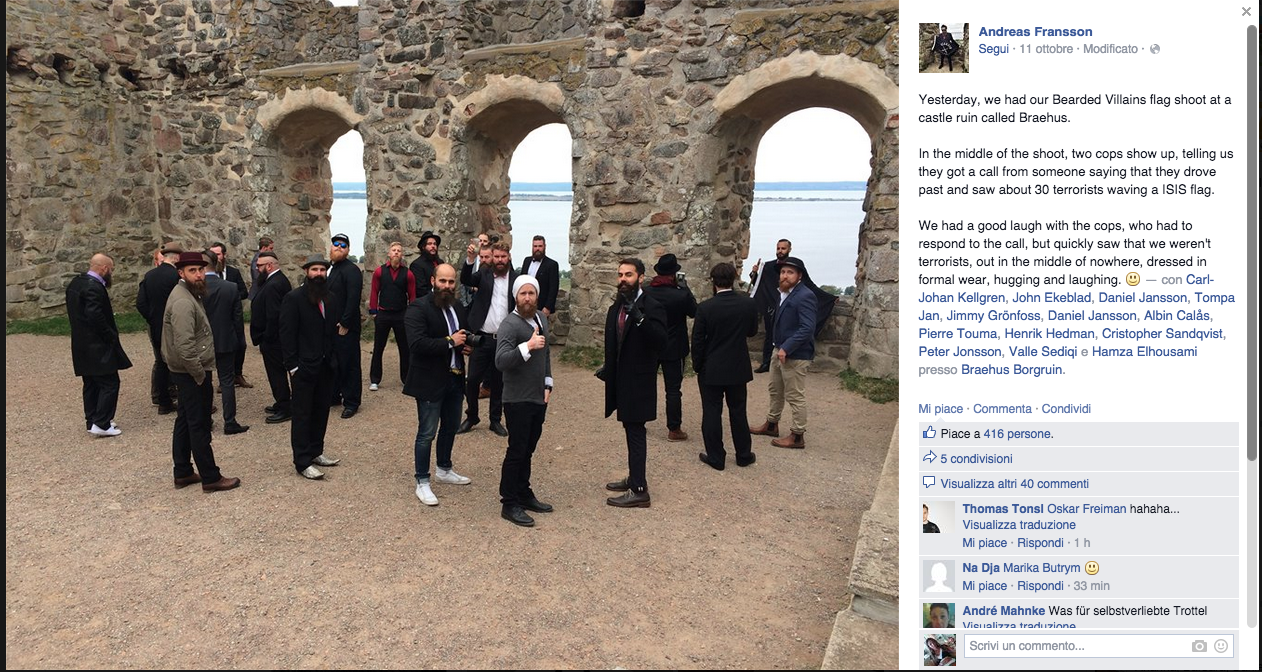Open the Braehus Borgruin location link
This screenshot has height=672, width=1262.
click(1012, 370)
